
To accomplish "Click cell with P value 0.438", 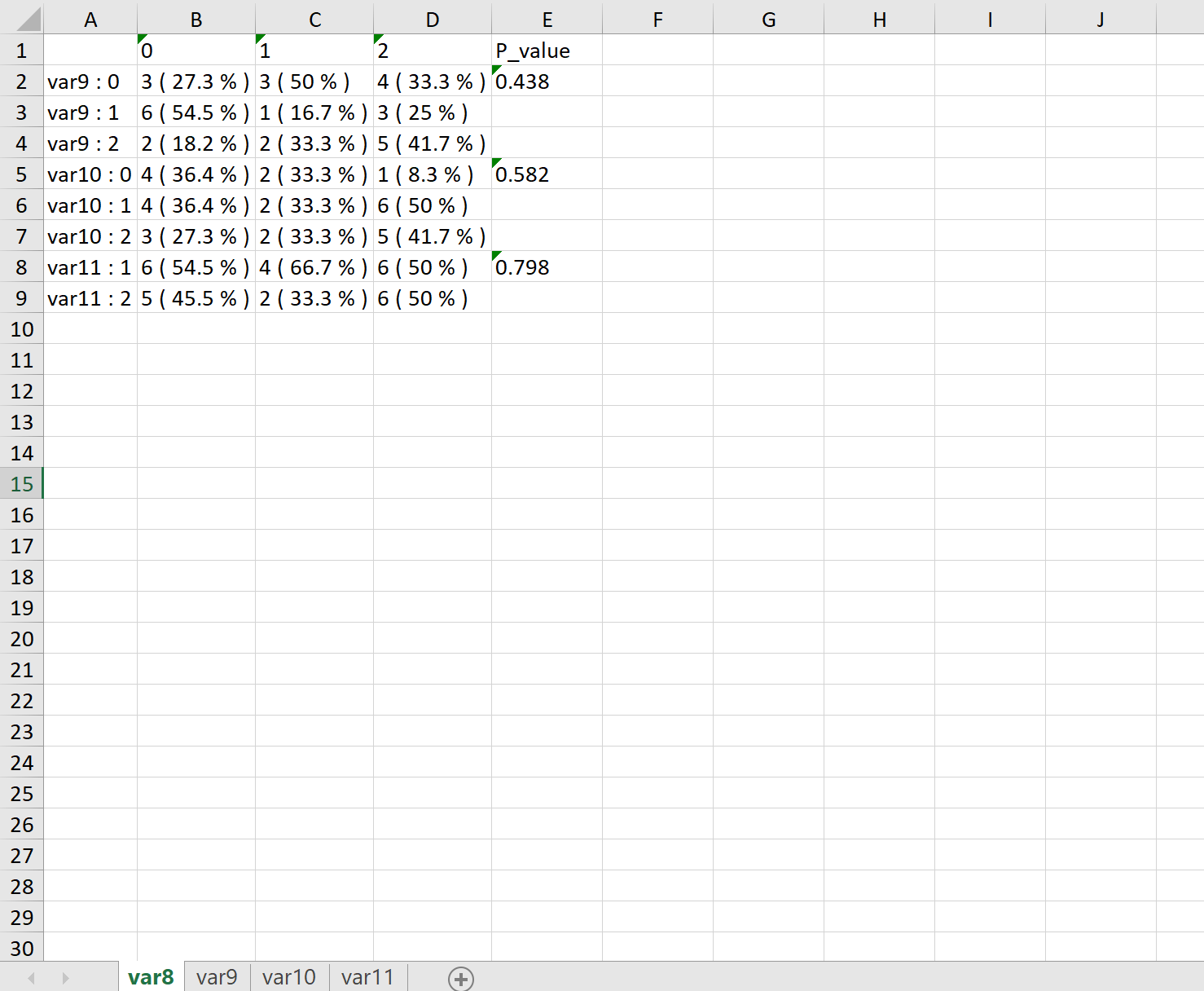I will (x=547, y=81).
